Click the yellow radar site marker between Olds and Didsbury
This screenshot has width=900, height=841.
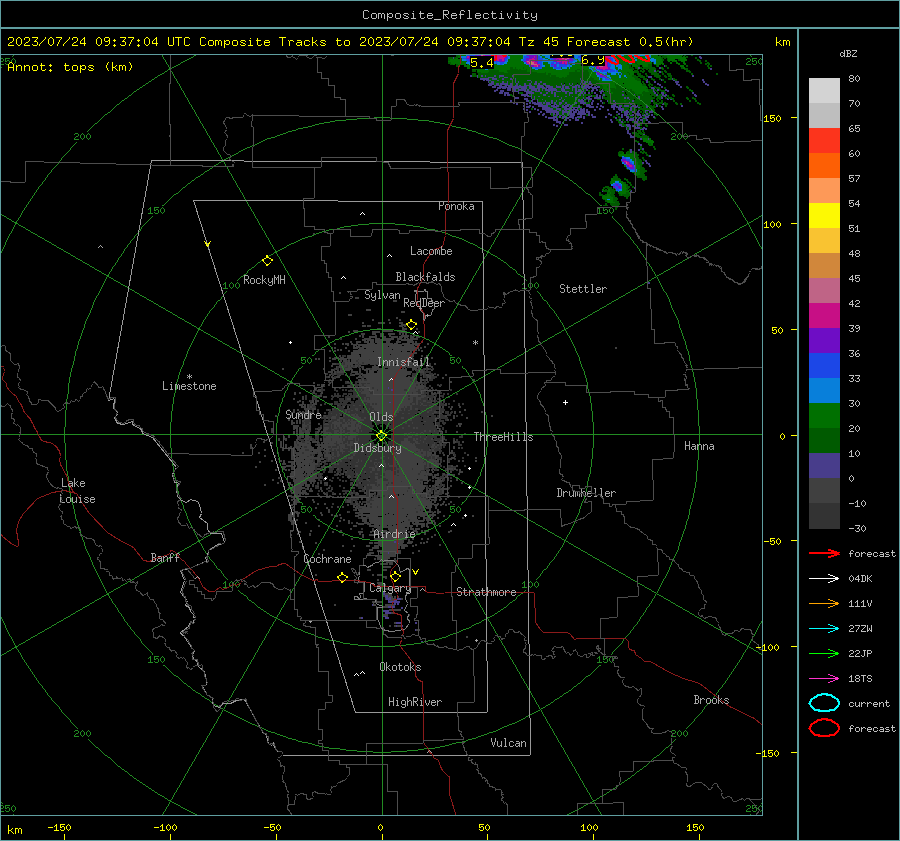pyautogui.click(x=381, y=435)
